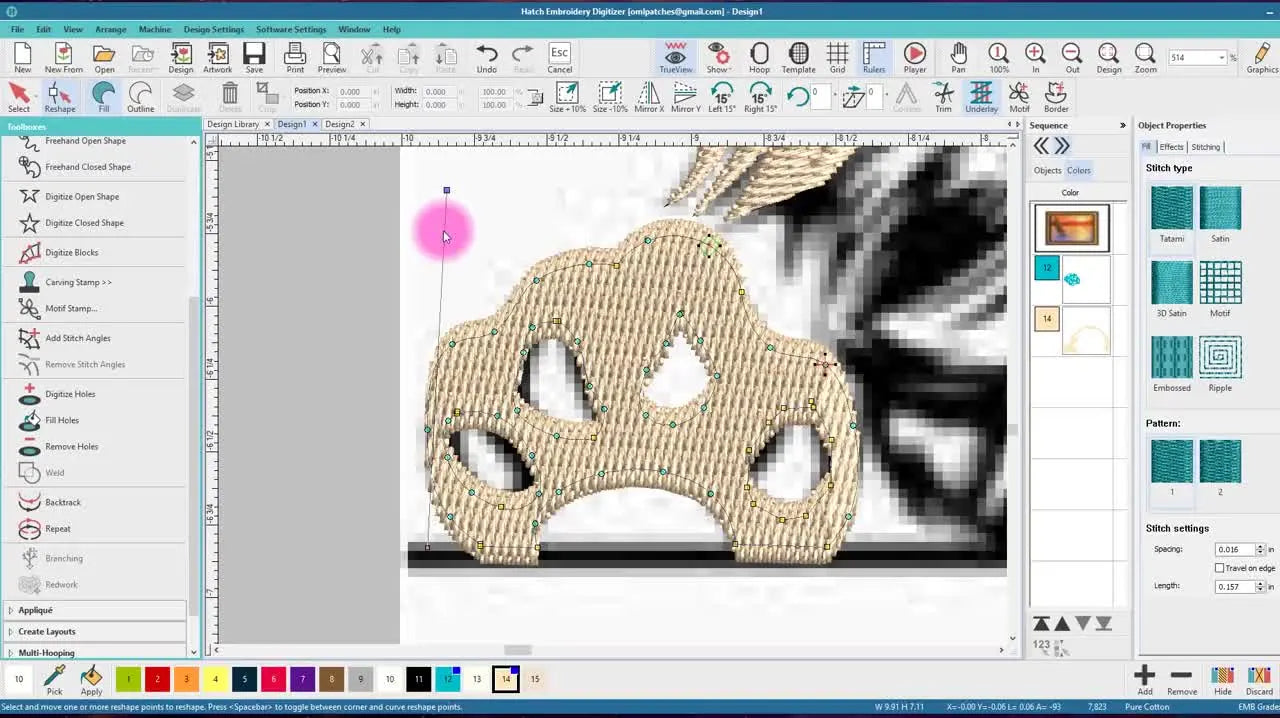Select cyan color swatch 12
Screen dimensions: 1280x718
point(448,680)
